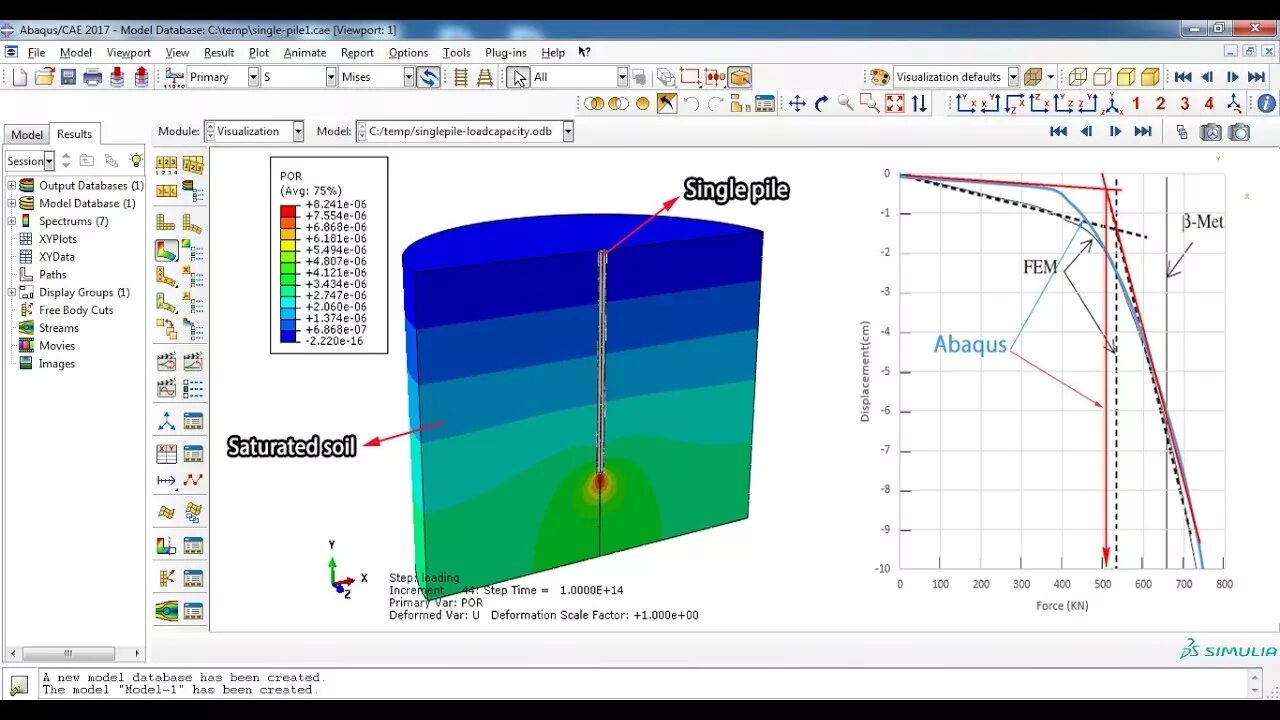1280x720 pixels.
Task: Click the Print icon in toolbar
Action: pyautogui.click(x=92, y=77)
